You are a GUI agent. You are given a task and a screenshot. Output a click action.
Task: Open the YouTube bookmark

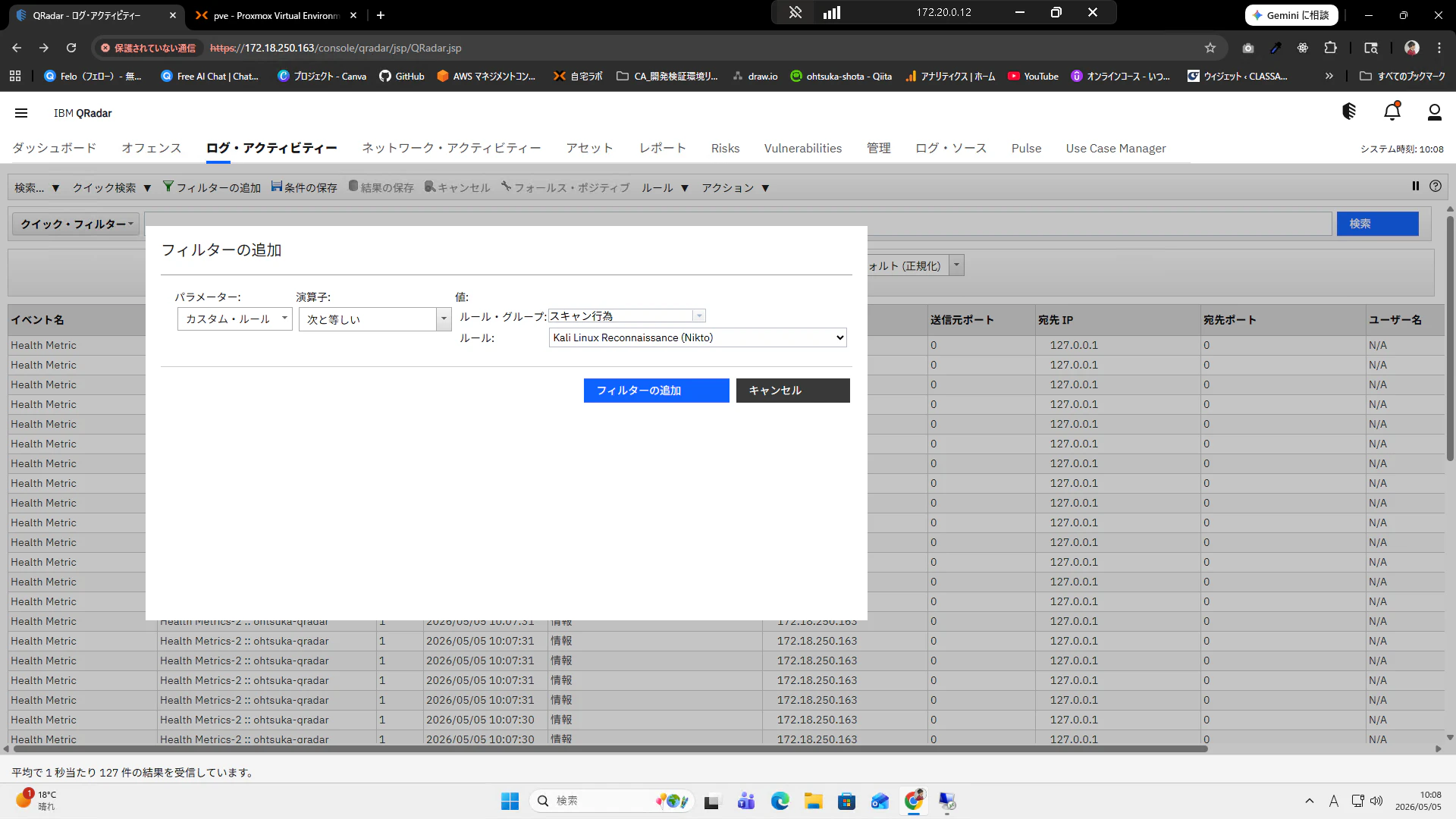pos(1033,76)
